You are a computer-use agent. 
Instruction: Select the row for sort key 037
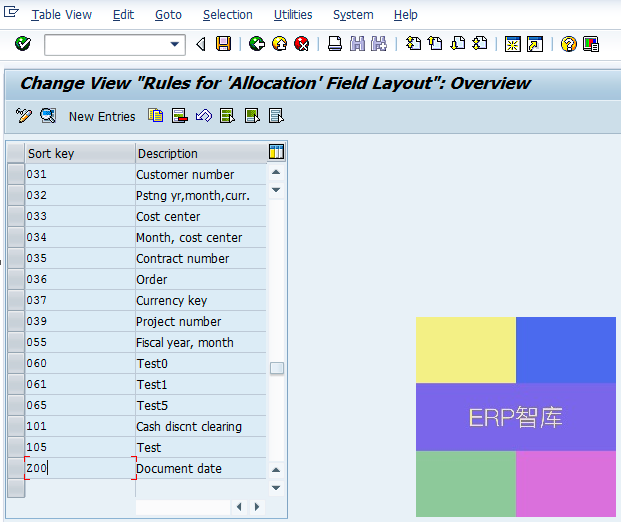(16, 300)
